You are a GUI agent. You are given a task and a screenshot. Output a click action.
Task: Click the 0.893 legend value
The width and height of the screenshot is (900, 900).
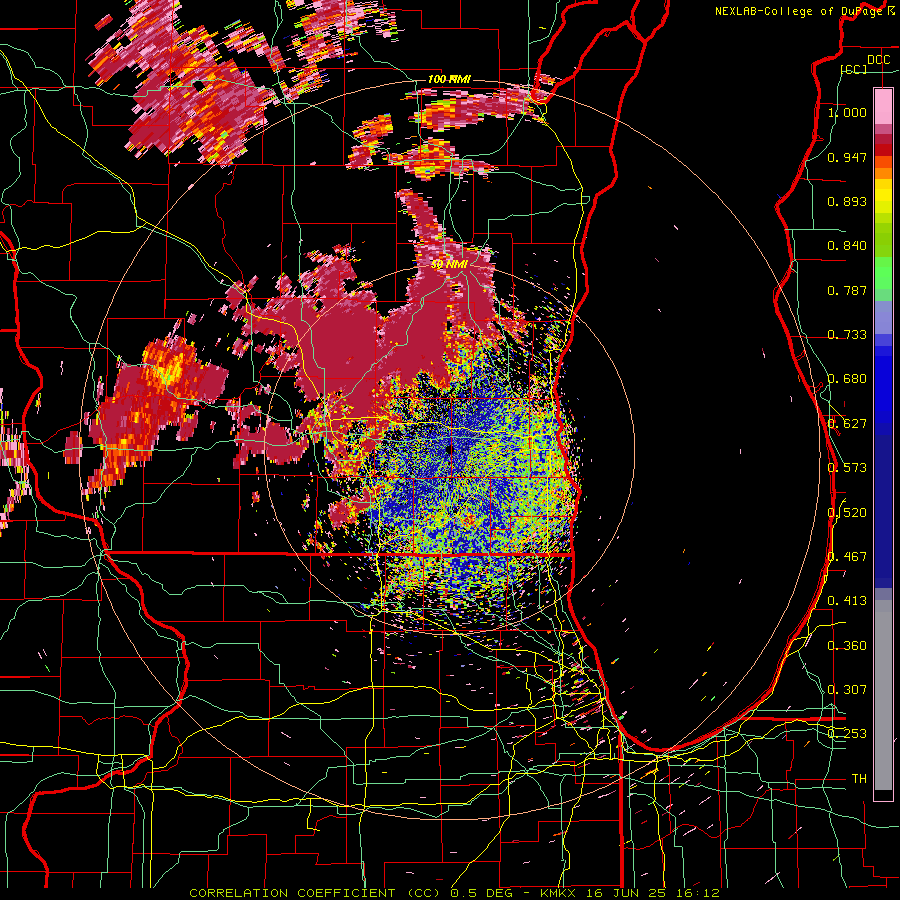pyautogui.click(x=847, y=201)
